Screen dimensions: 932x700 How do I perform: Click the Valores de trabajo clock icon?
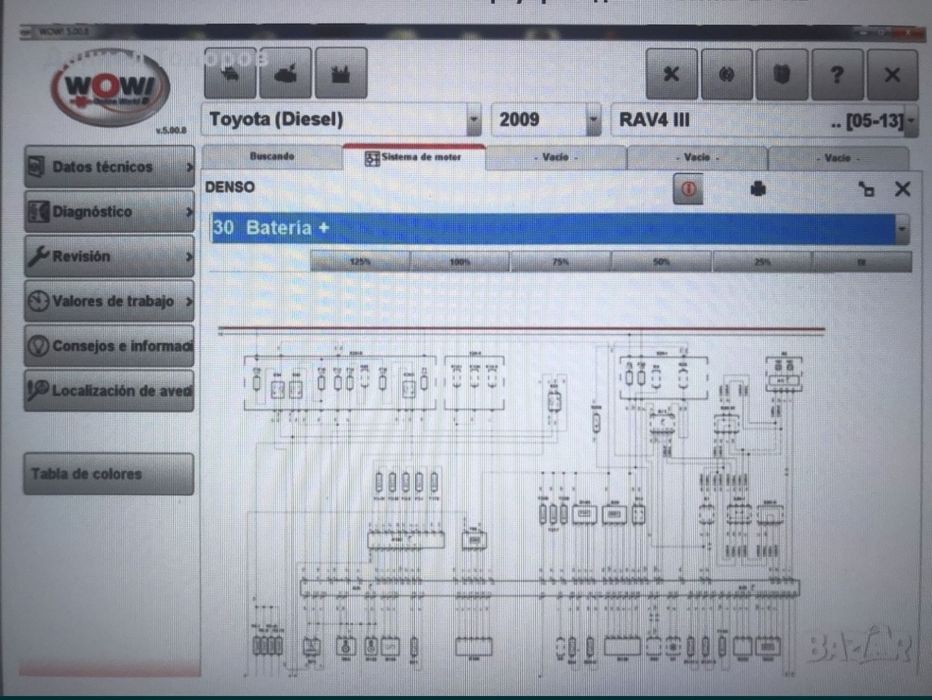(x=39, y=301)
